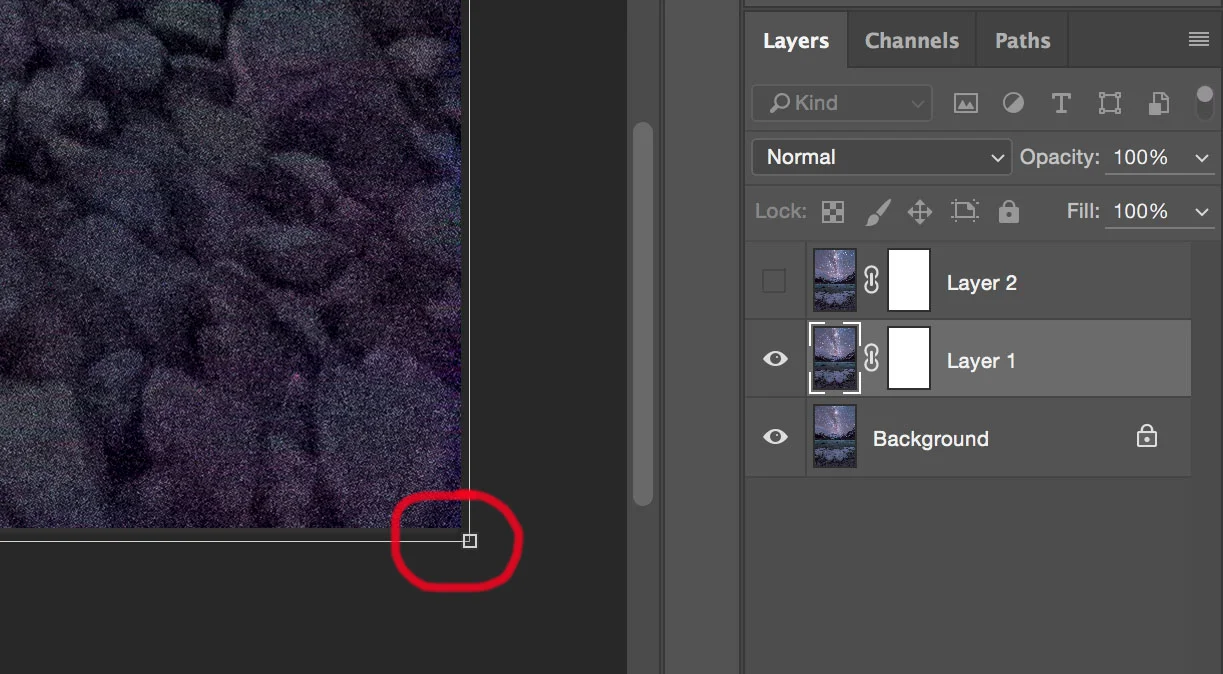Select the Background layer thumbnail
This screenshot has height=674, width=1223.
coord(835,436)
